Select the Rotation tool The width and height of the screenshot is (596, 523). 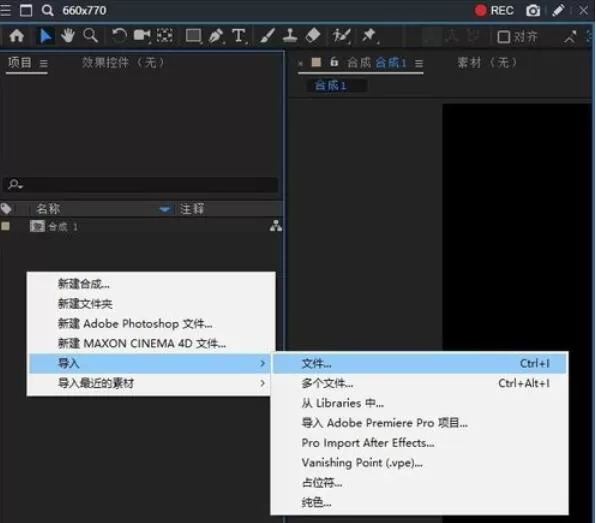(119, 36)
